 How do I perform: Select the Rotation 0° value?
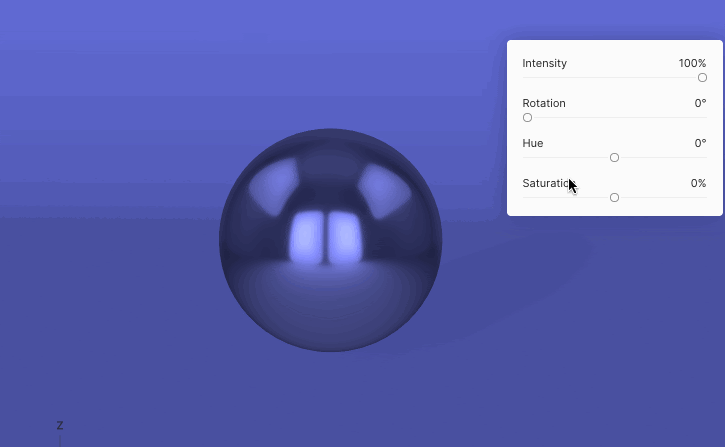tap(700, 103)
